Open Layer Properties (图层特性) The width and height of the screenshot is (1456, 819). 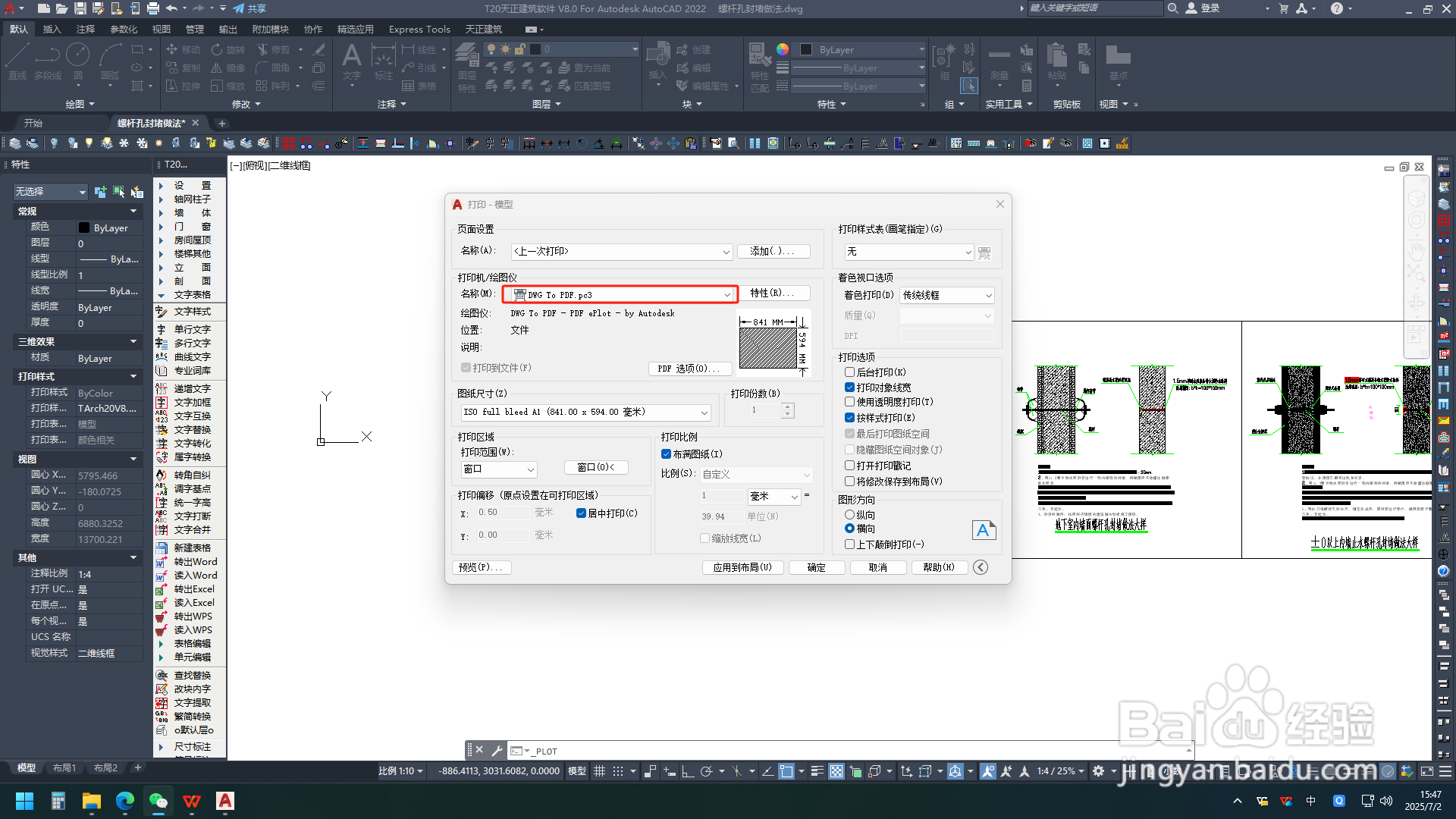pos(467,67)
